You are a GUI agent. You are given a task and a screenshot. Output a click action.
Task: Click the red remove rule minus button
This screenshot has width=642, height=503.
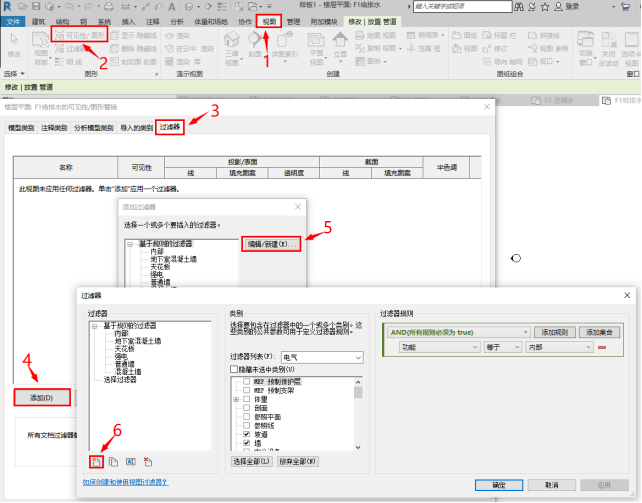point(602,347)
